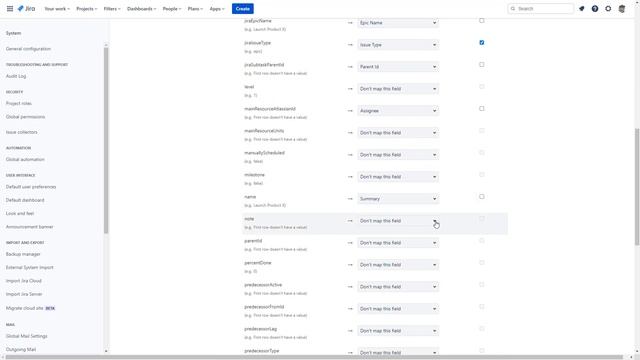Image resolution: width=640 pixels, height=360 pixels.
Task: Uncheck the jiraIssueType checkbox
Action: pos(482,42)
